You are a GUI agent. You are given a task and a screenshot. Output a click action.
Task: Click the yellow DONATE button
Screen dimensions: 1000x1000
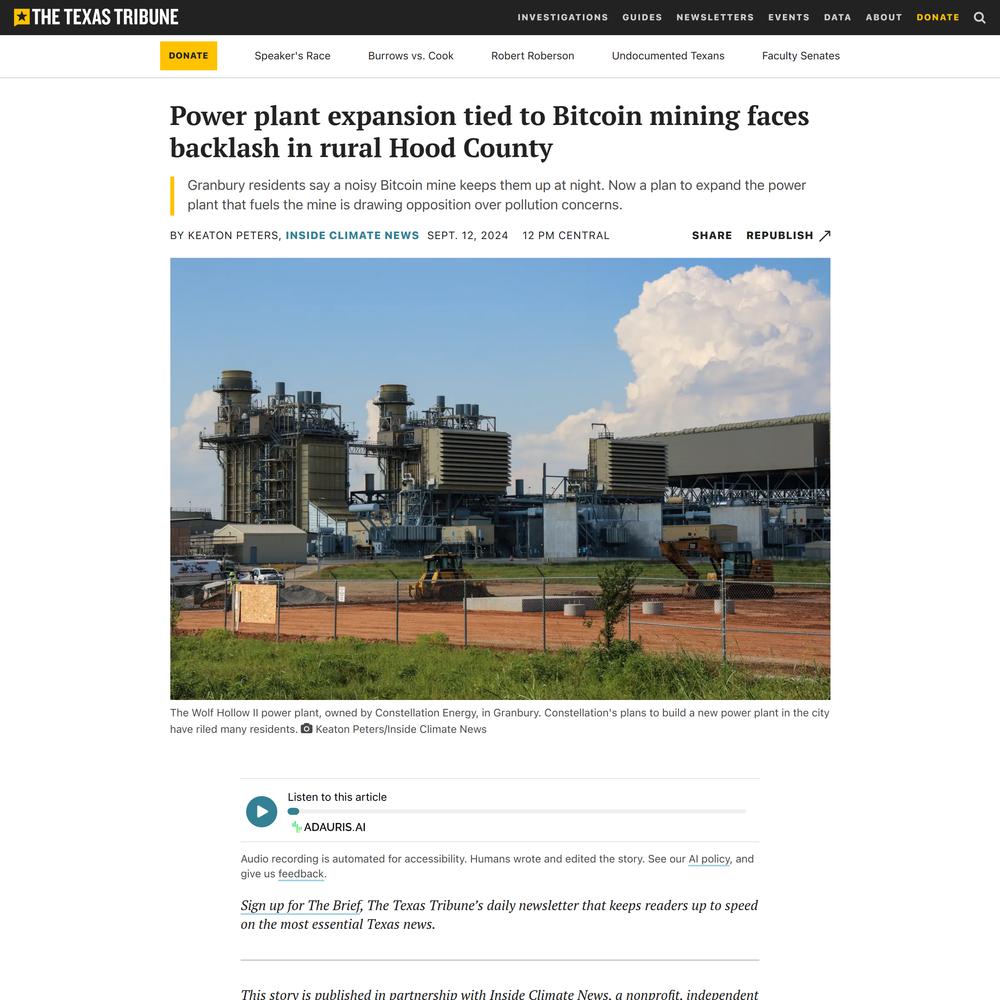click(x=188, y=55)
